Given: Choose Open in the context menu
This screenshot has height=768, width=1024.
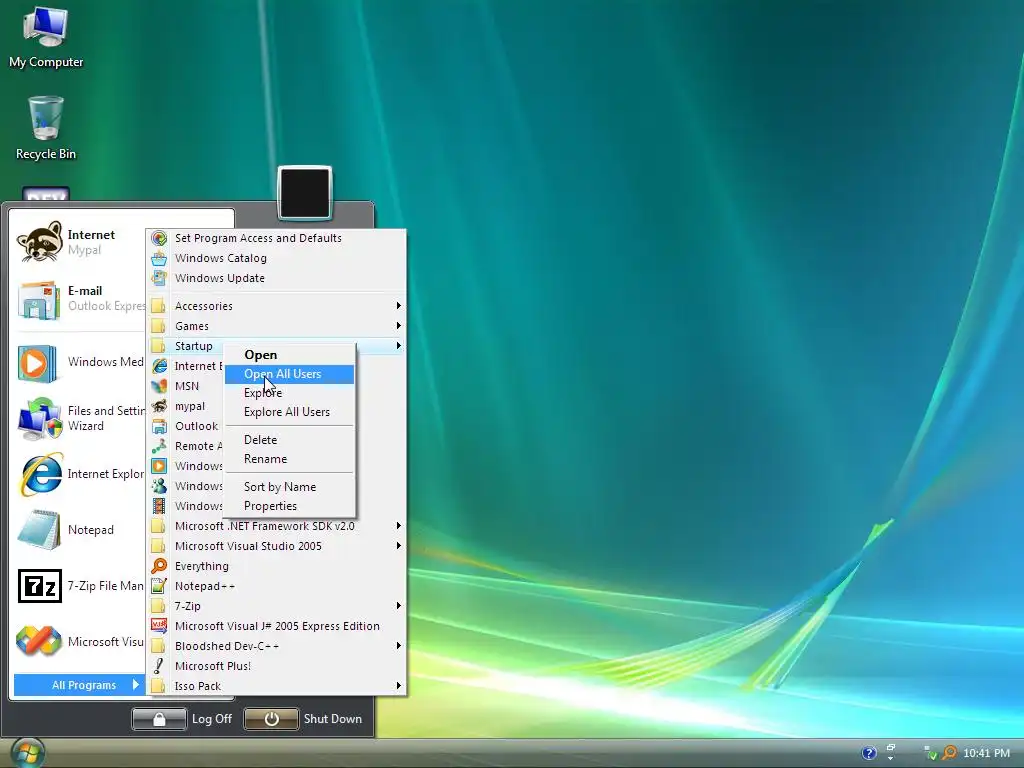Looking at the screenshot, I should pyautogui.click(x=289, y=355).
